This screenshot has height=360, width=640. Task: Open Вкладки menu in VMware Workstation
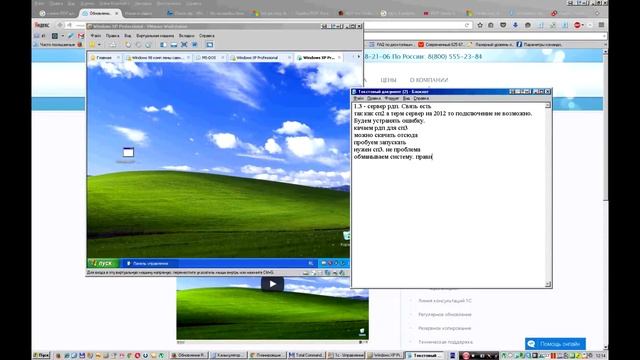click(187, 36)
